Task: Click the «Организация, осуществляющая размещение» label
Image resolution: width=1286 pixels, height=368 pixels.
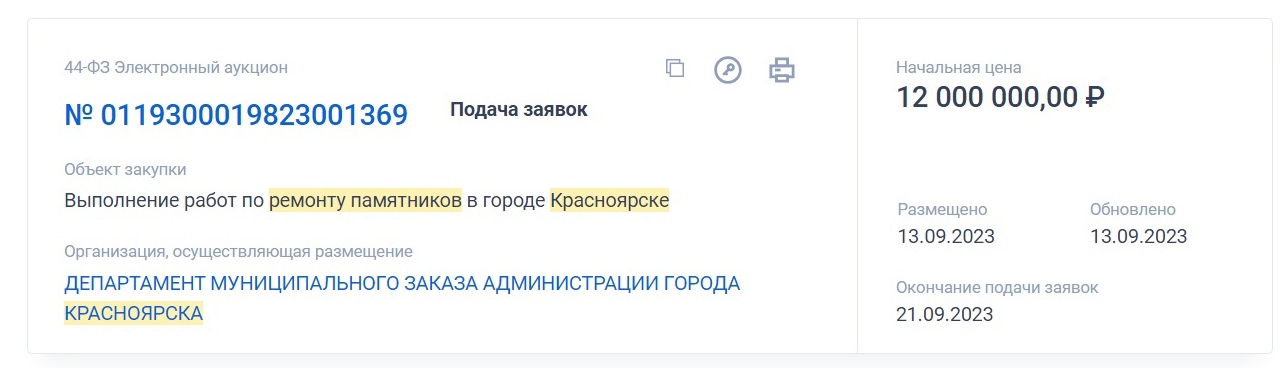Action: click(x=238, y=252)
